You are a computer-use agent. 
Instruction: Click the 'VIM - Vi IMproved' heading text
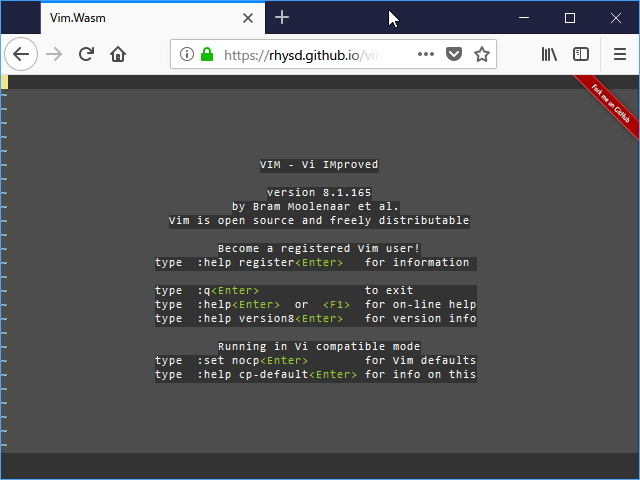319,165
